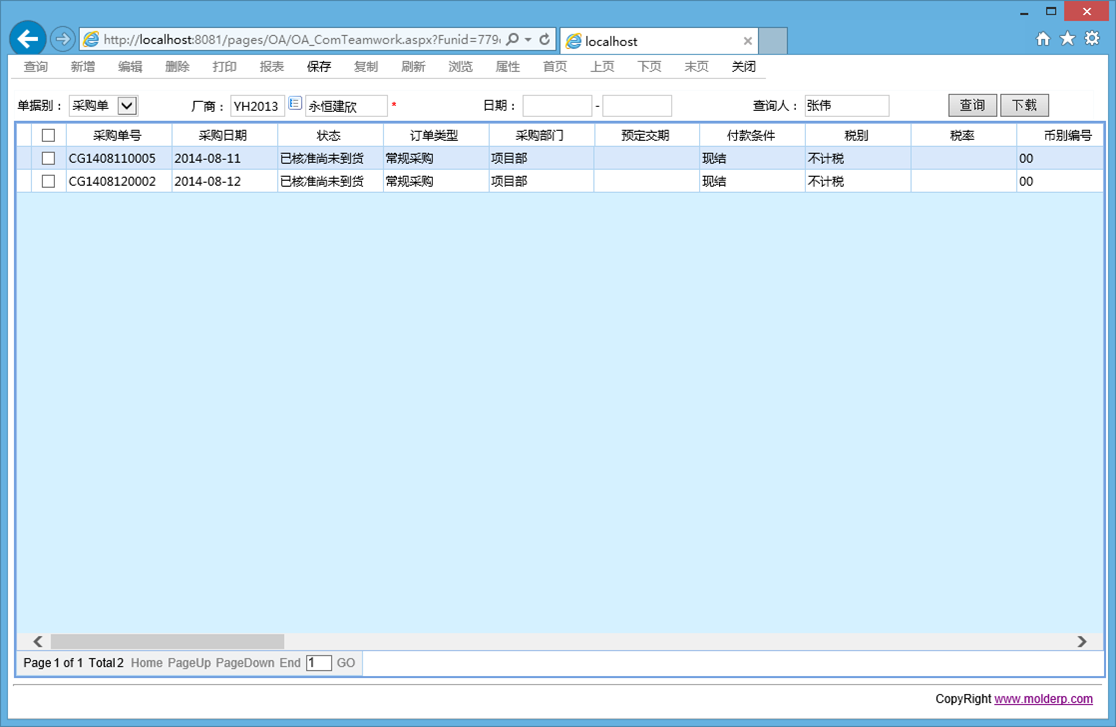Open the vendor lookup icon beside YH2013
1116x727 pixels.
pos(295,104)
